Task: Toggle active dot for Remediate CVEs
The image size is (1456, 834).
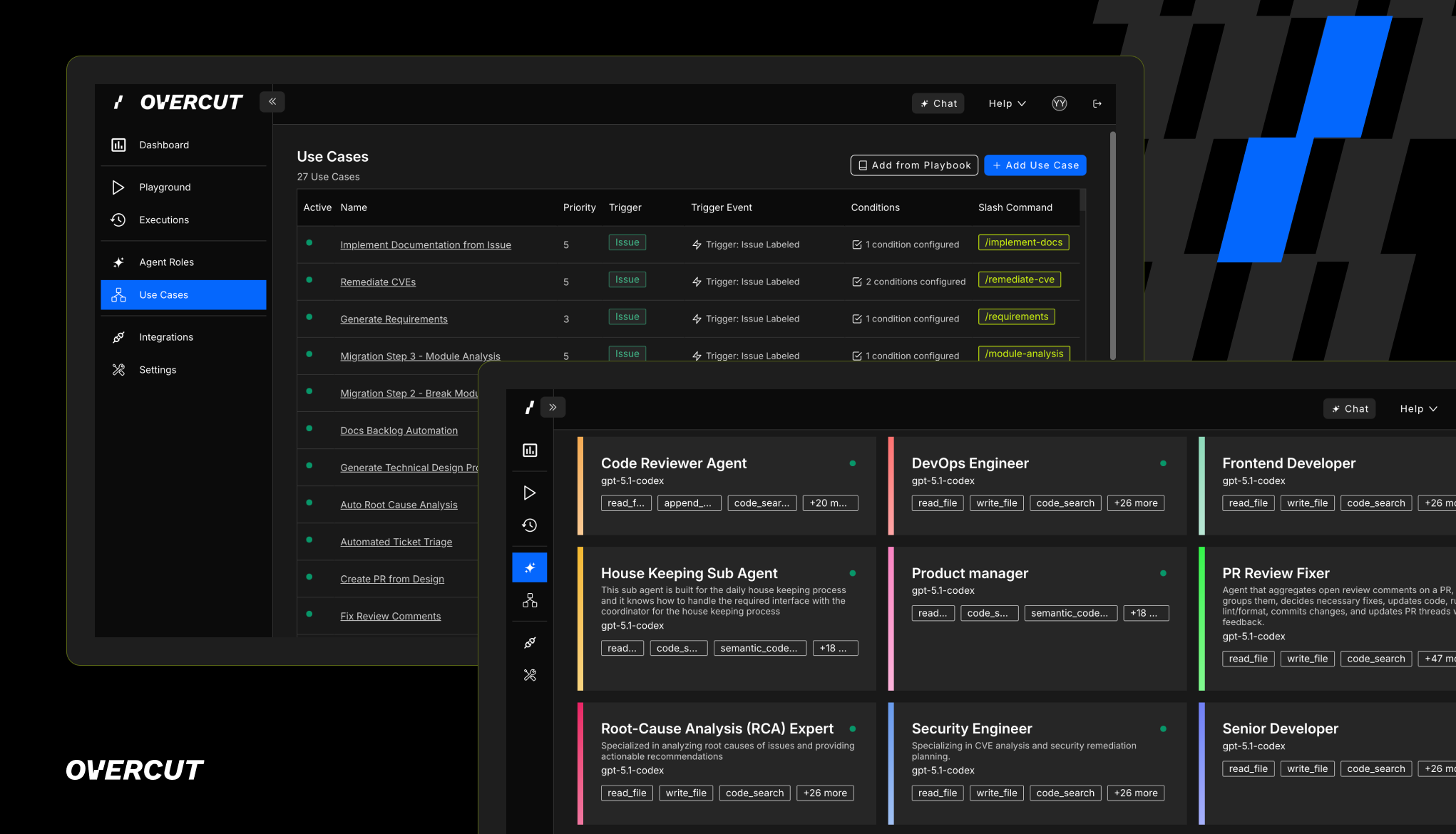Action: (309, 280)
